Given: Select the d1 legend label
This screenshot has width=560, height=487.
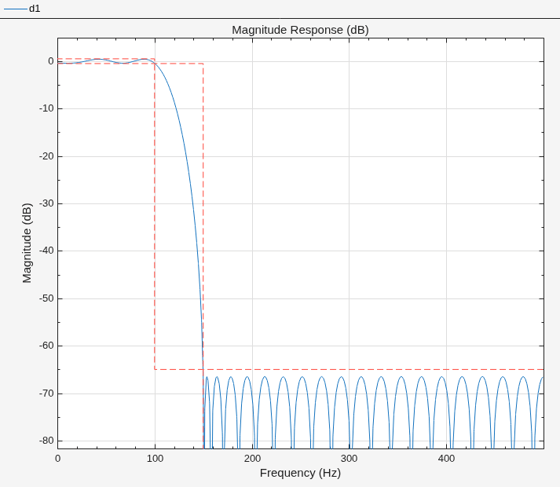Looking at the screenshot, I should 35,9.
